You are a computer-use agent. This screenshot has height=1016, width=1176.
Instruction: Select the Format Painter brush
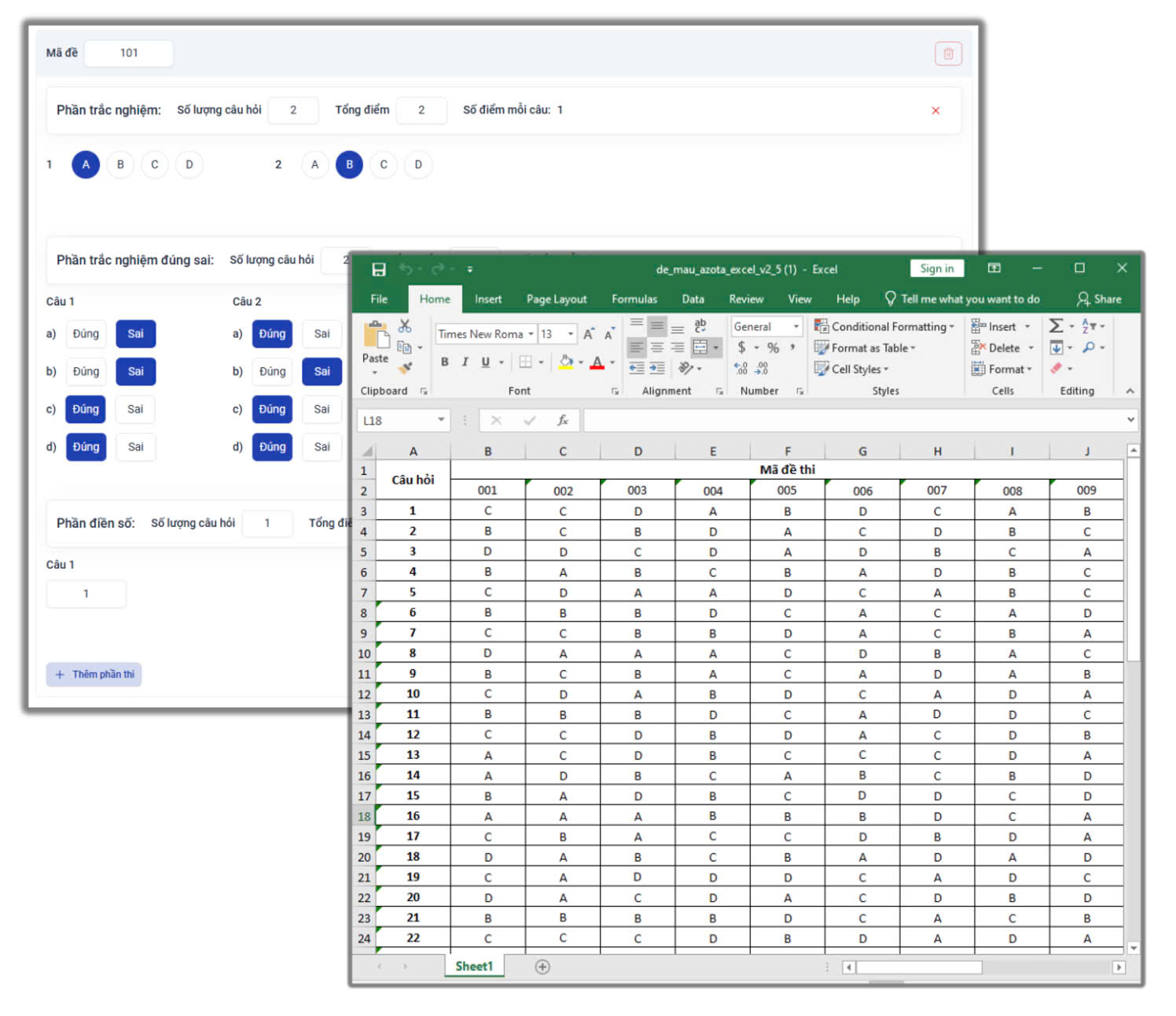pos(405,367)
